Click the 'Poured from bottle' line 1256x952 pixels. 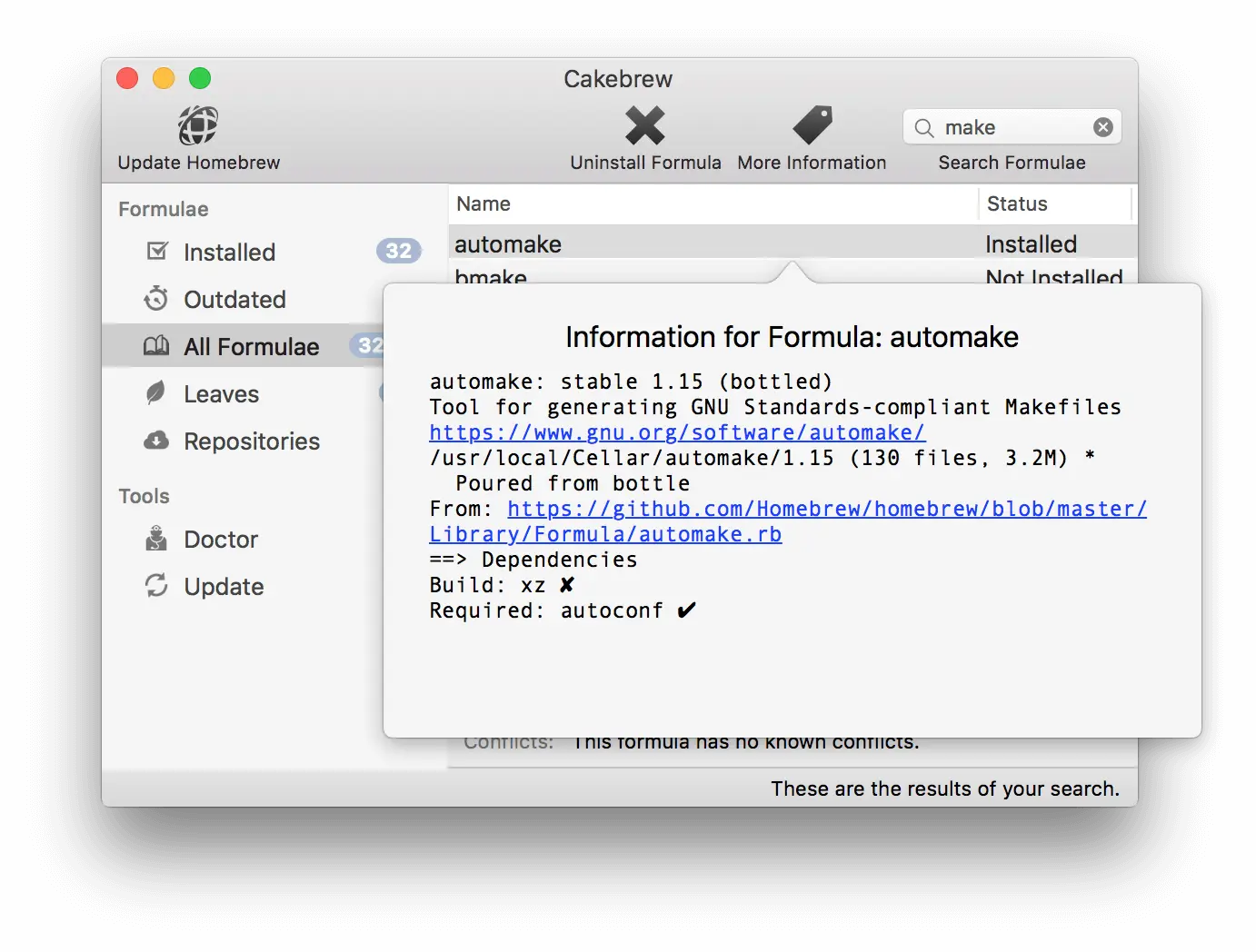pos(573,483)
